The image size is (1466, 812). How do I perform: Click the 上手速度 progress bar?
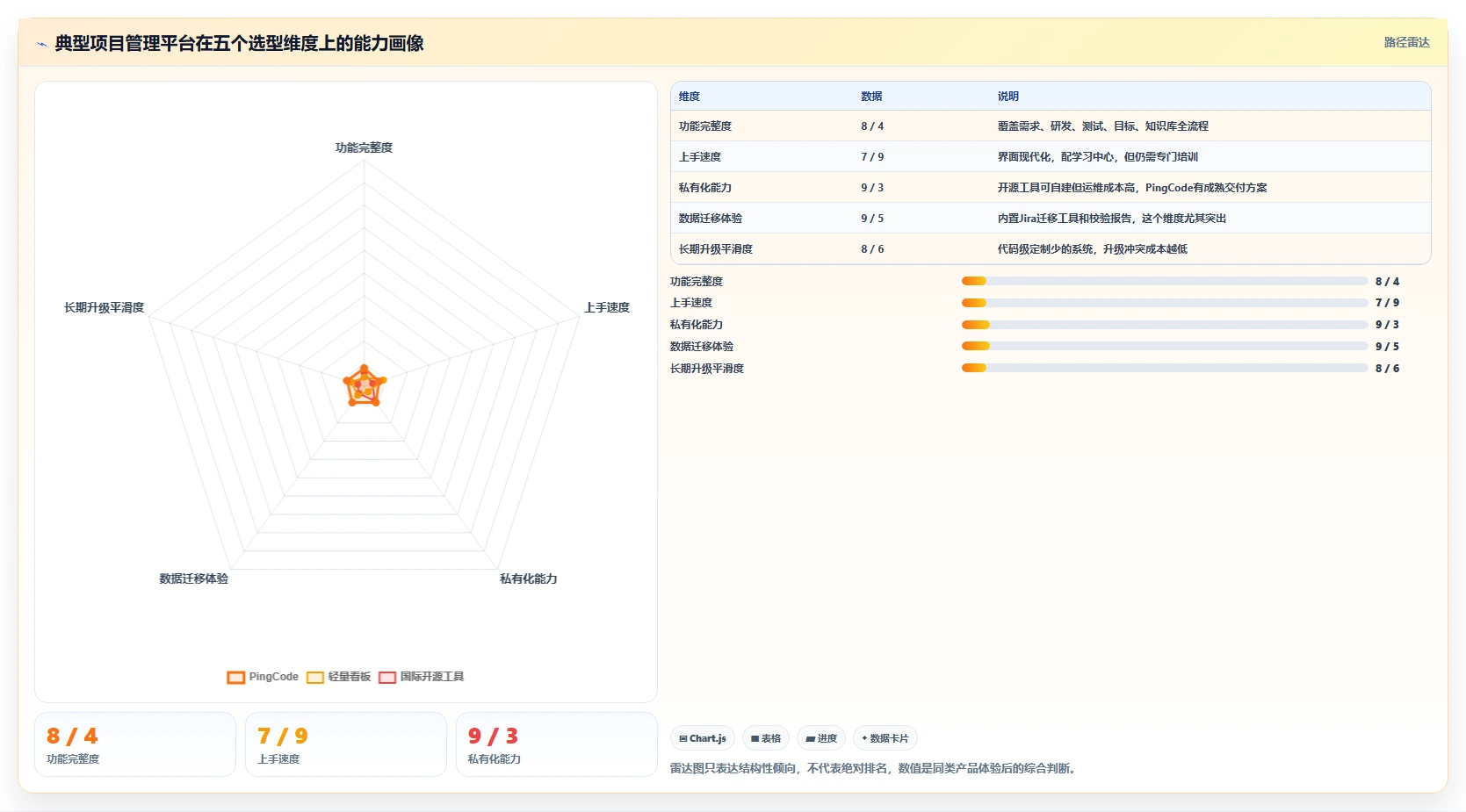1165,303
